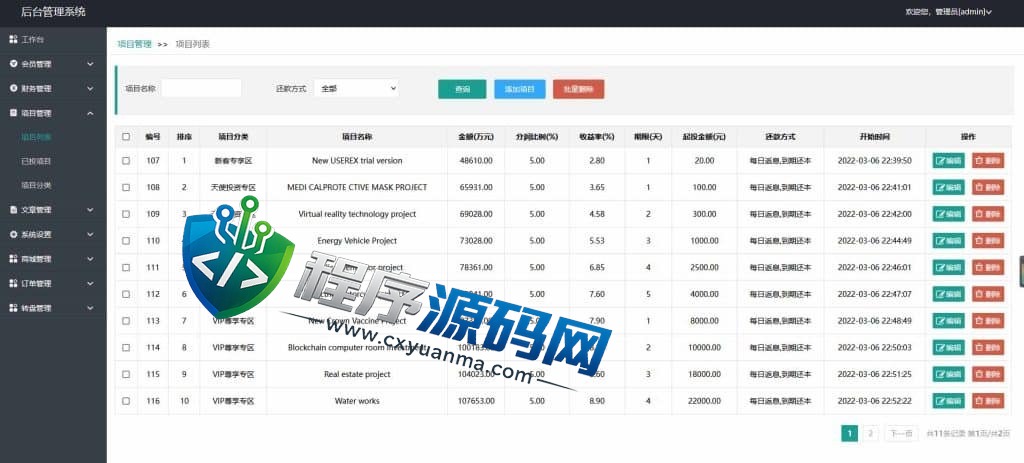The width and height of the screenshot is (1024, 463).
Task: Expand 商城管理 using its chevron
Action: click(90, 259)
